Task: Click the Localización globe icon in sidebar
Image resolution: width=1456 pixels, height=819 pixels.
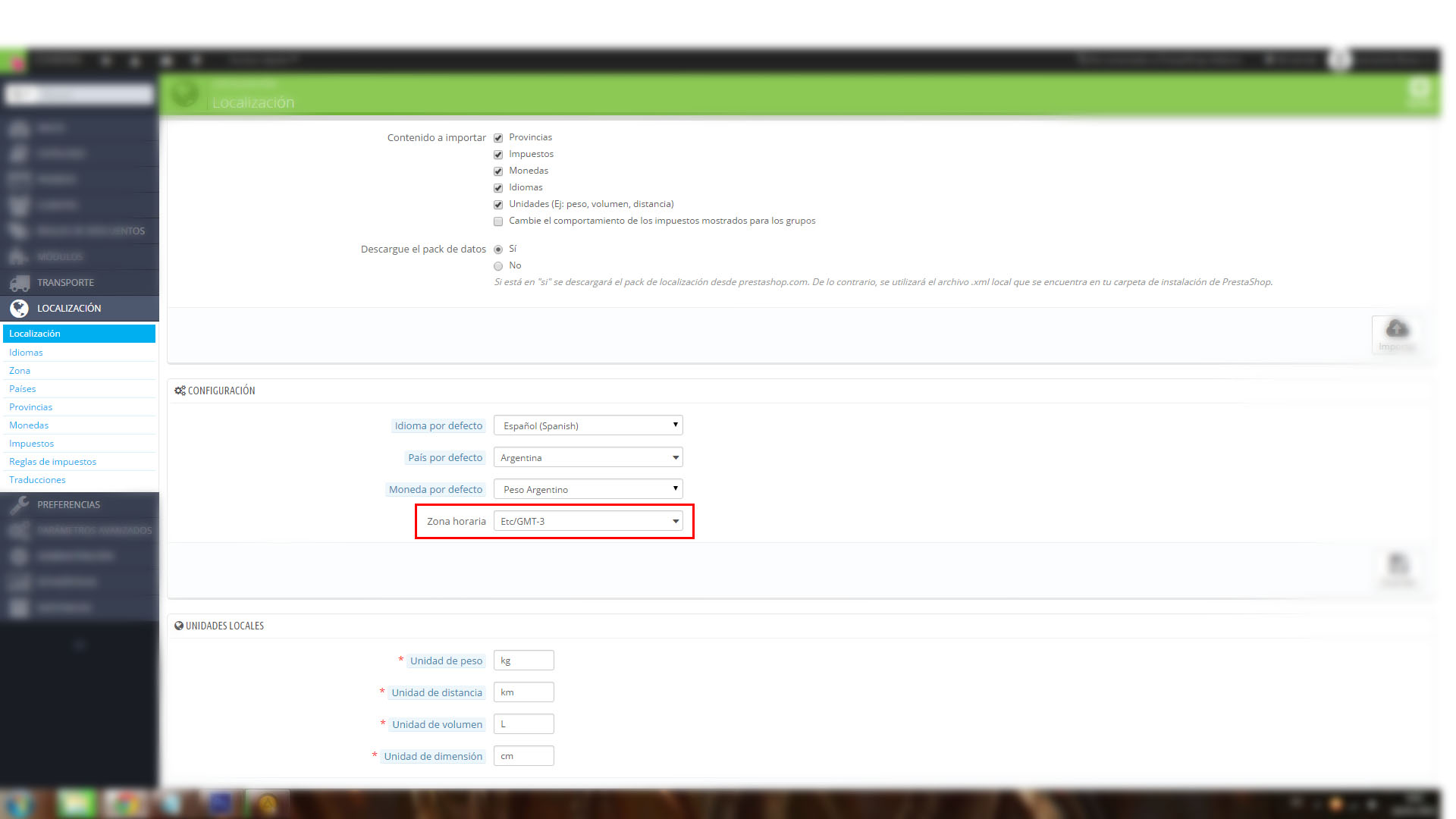Action: [20, 309]
